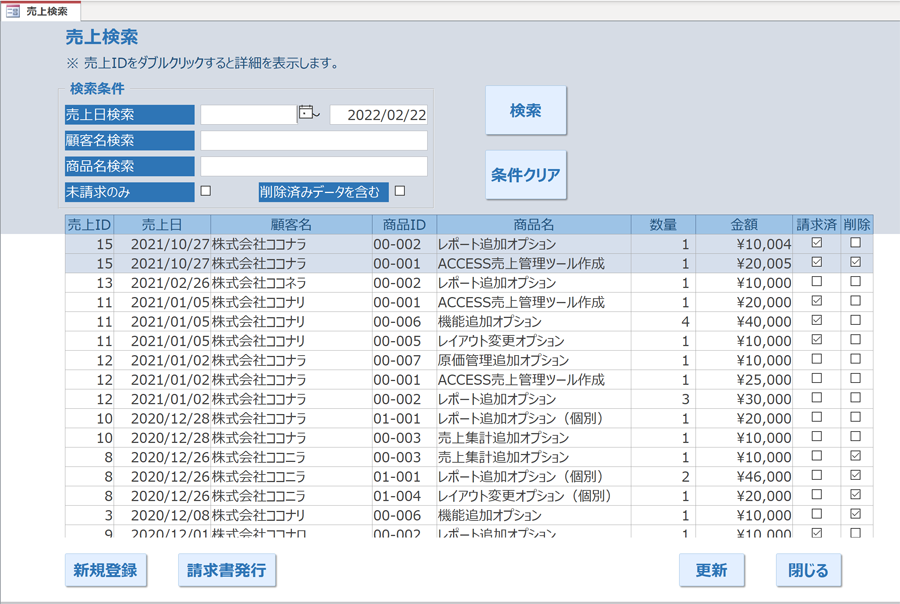Click 売上ID 3 in the 2020/12/08 row
Screen dimensions: 900x604
click(x=90, y=516)
